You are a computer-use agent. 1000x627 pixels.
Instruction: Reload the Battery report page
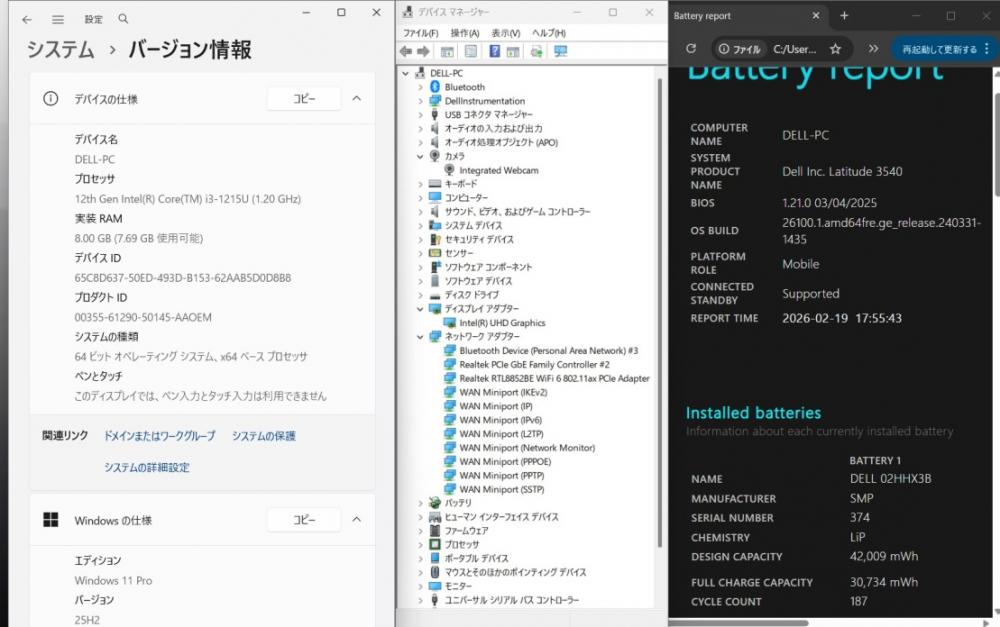click(x=691, y=48)
